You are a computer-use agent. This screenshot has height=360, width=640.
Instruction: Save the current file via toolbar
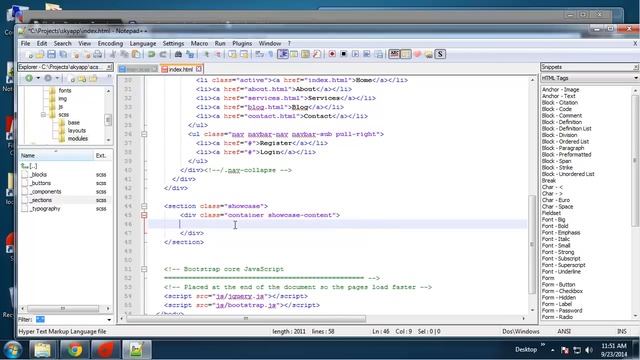coord(51,54)
